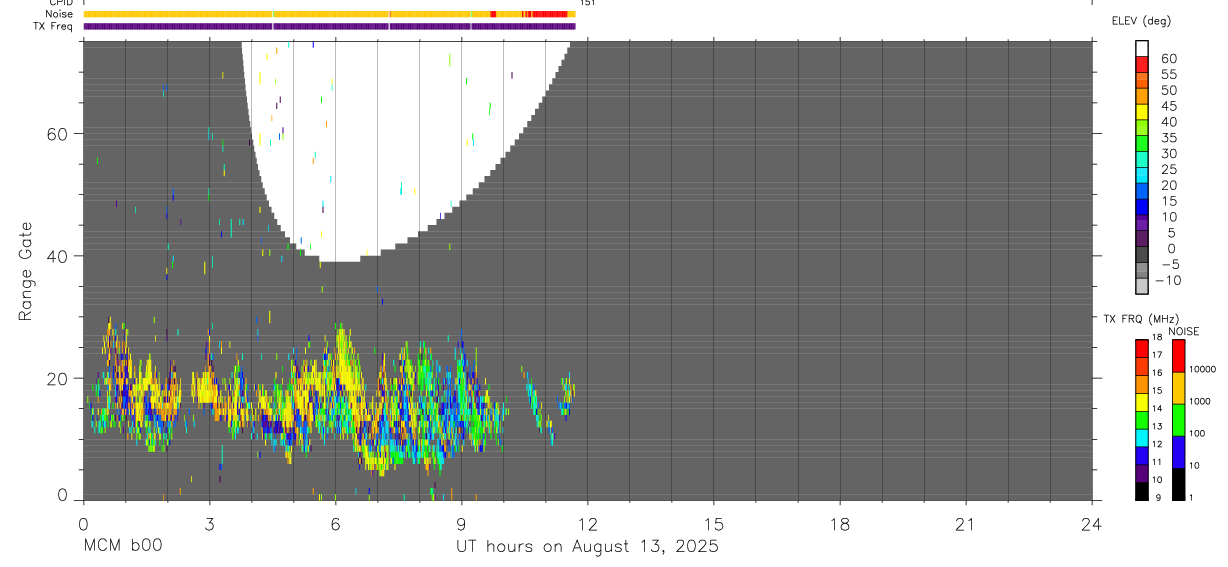Click the red portion of the Noise strip

[548, 14]
